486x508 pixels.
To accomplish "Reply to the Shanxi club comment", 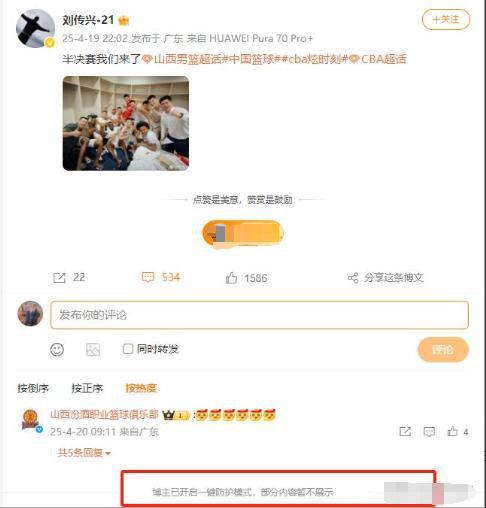I will coord(429,432).
